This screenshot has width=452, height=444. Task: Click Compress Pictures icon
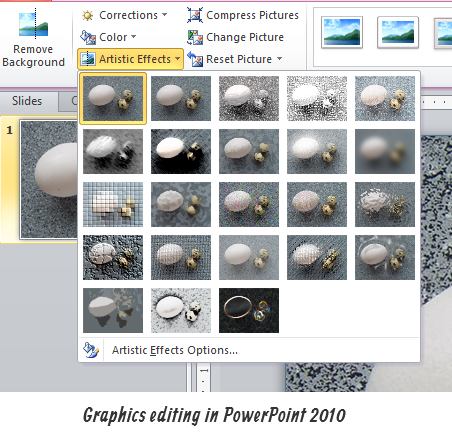pos(195,15)
